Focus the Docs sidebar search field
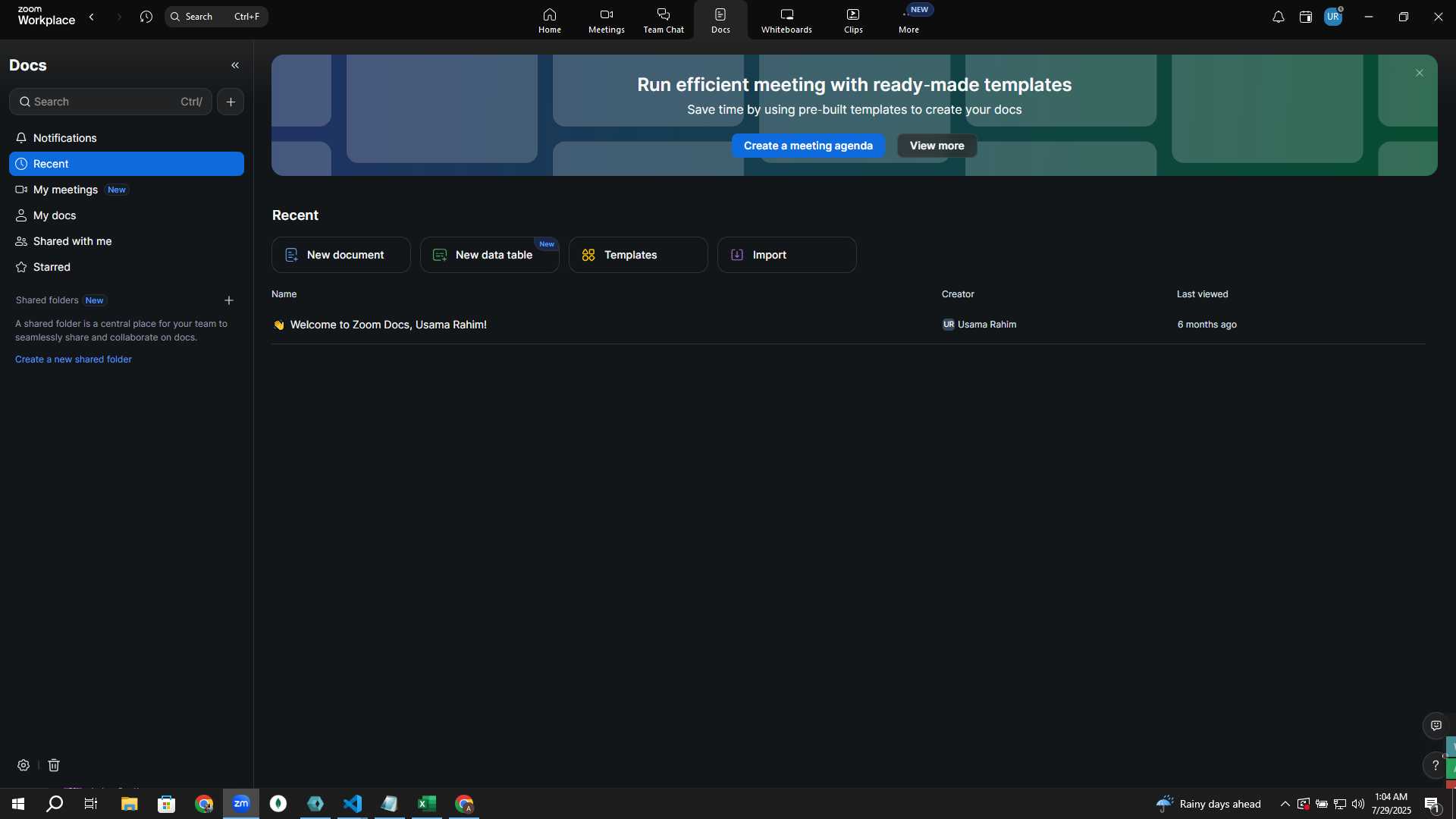 [x=111, y=102]
